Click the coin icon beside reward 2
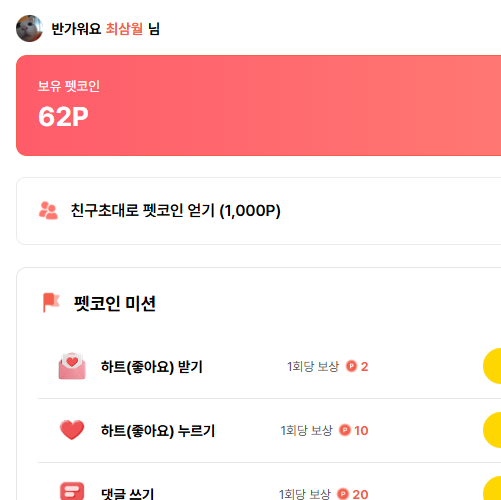 click(x=351, y=366)
